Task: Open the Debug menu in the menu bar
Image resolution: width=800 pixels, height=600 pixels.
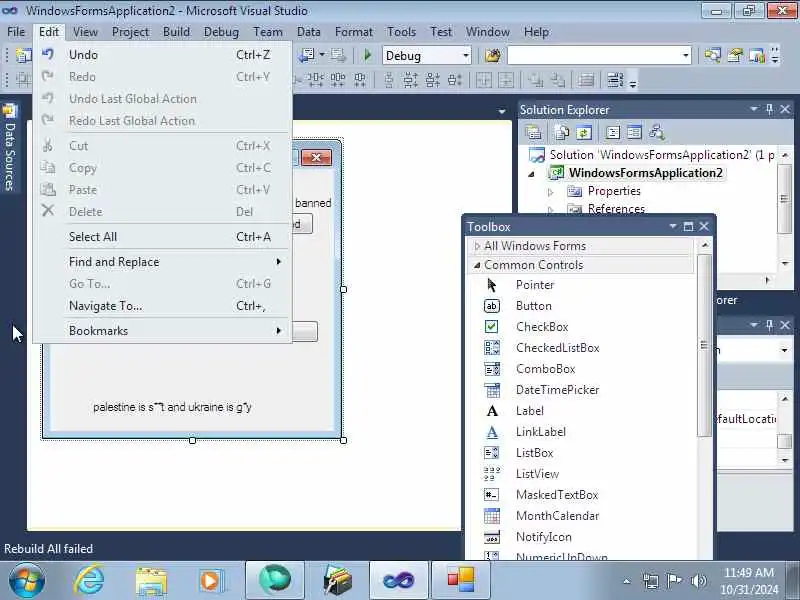Action: (x=221, y=32)
